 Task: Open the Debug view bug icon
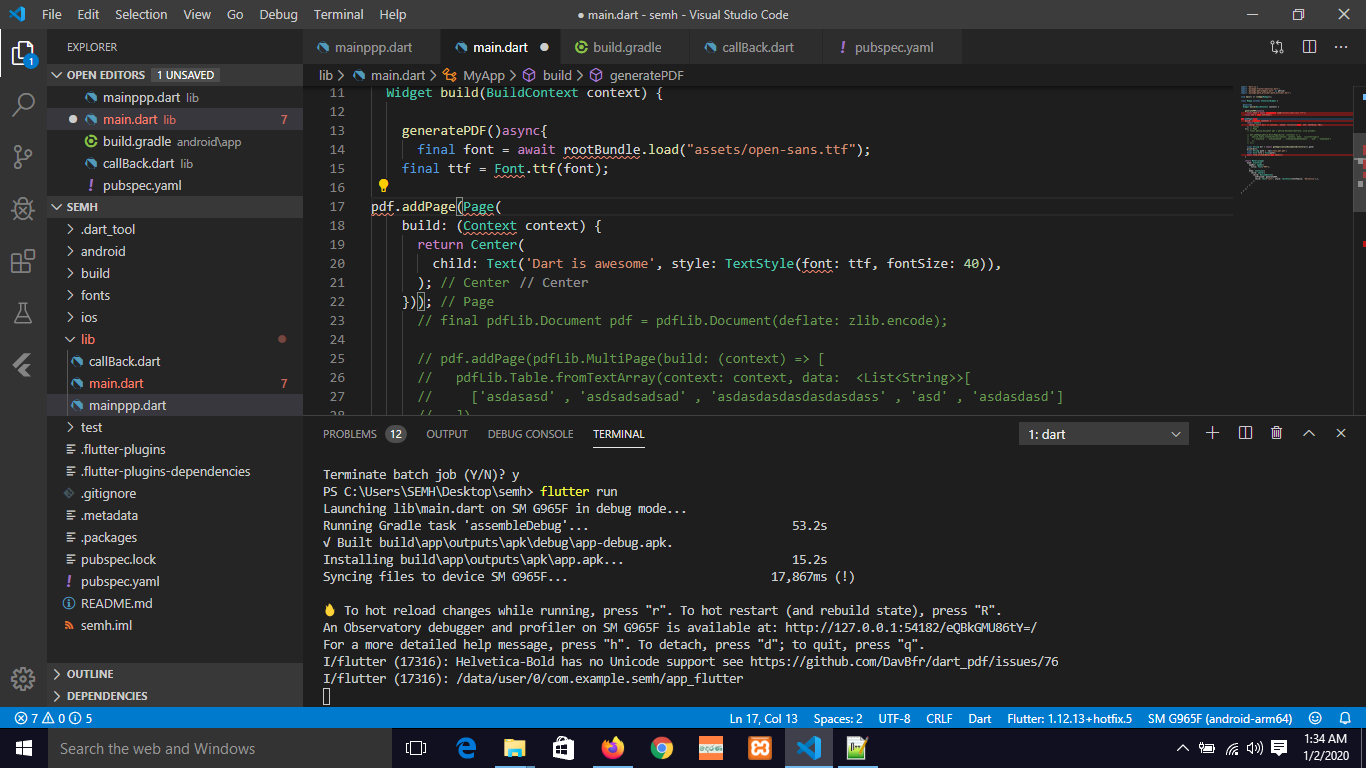(x=23, y=208)
